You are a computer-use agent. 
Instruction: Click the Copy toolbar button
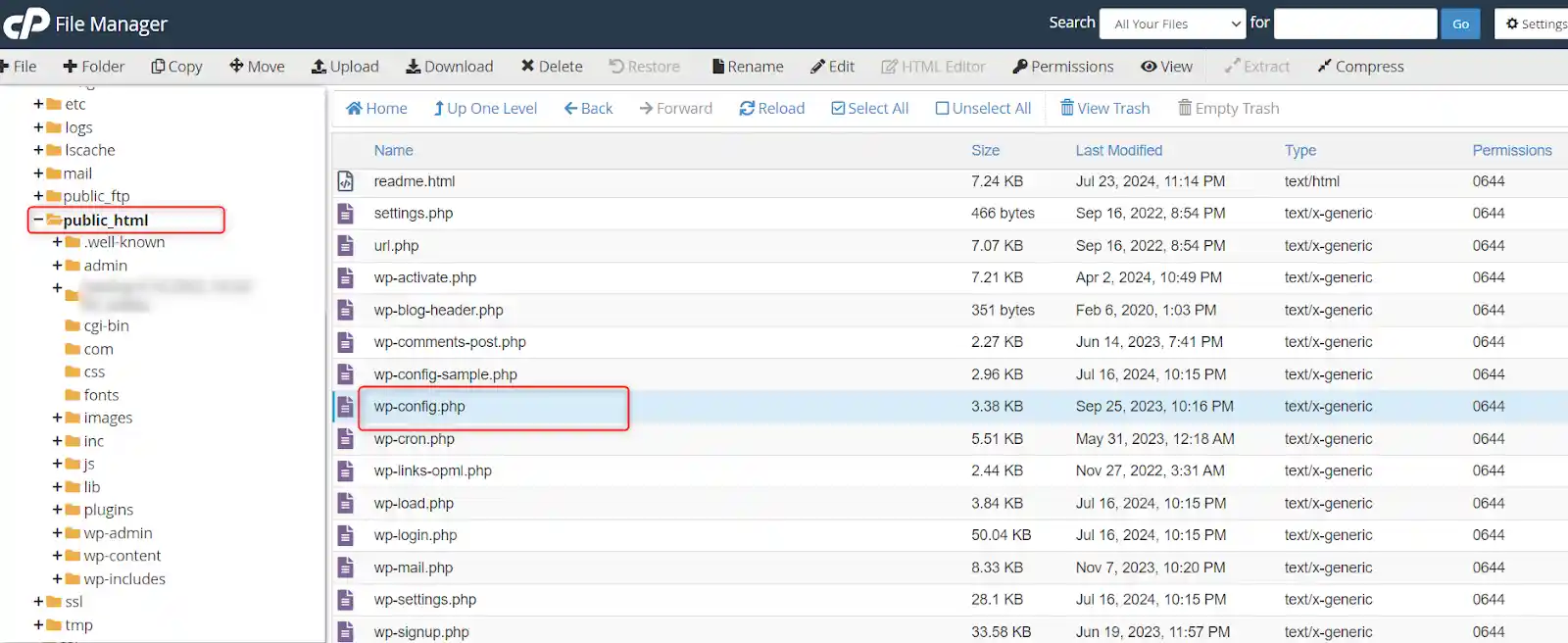176,67
